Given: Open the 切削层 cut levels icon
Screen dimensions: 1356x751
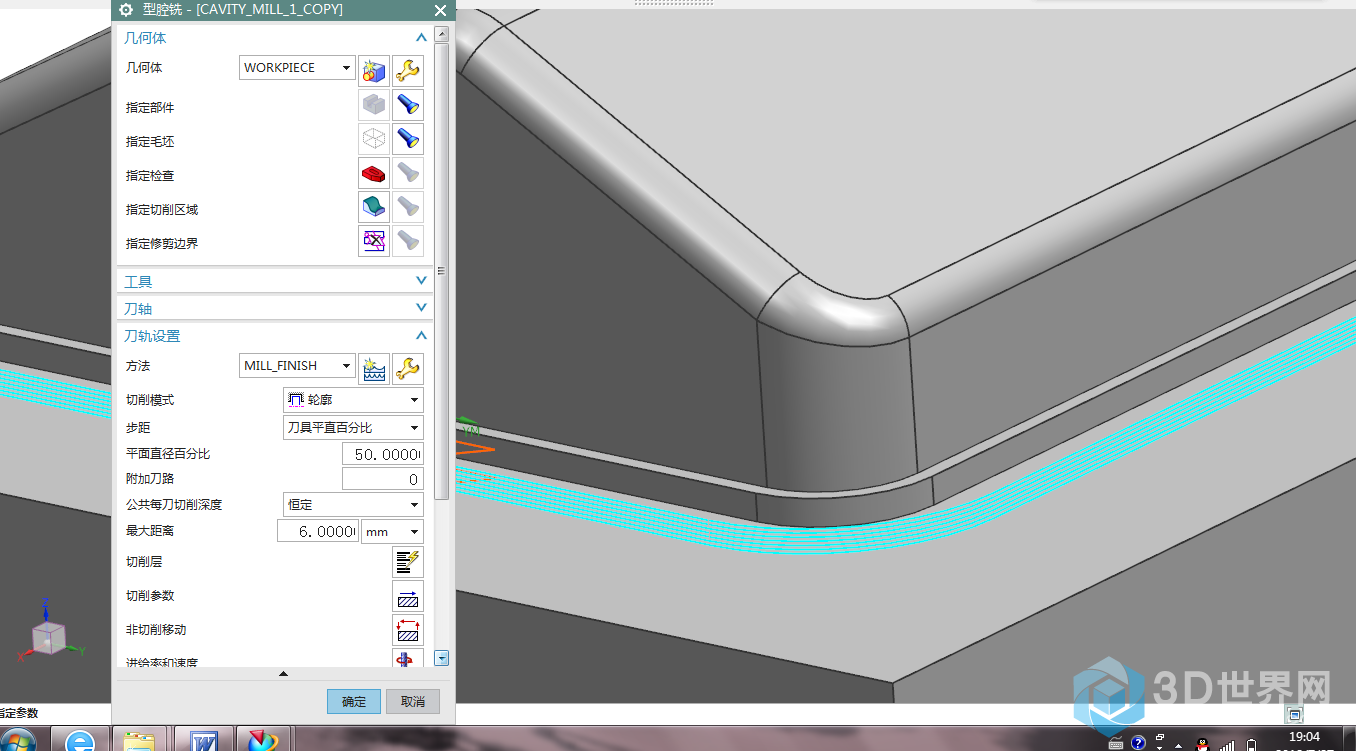Looking at the screenshot, I should pyautogui.click(x=407, y=563).
